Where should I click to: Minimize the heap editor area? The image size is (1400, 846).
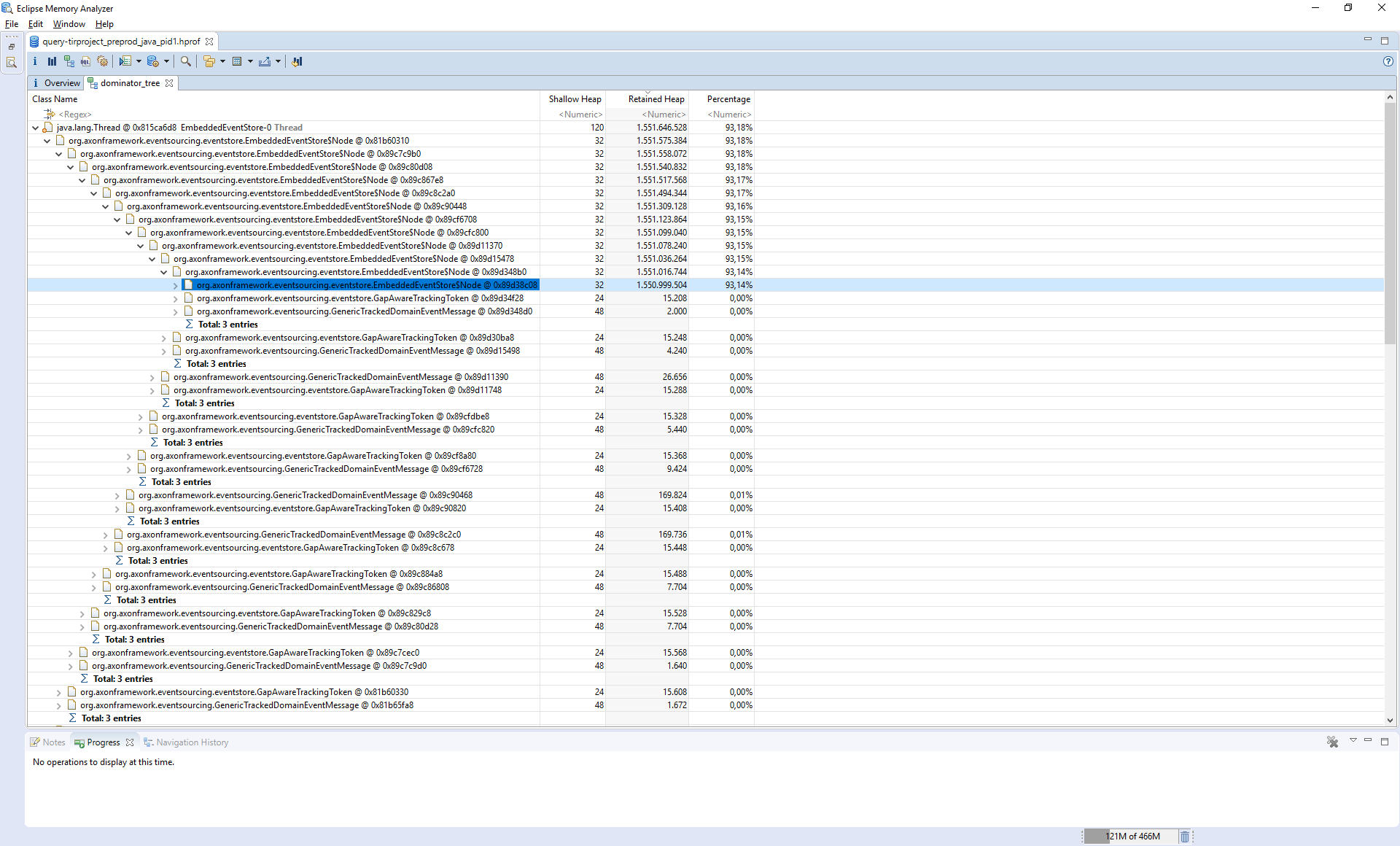(x=1367, y=40)
